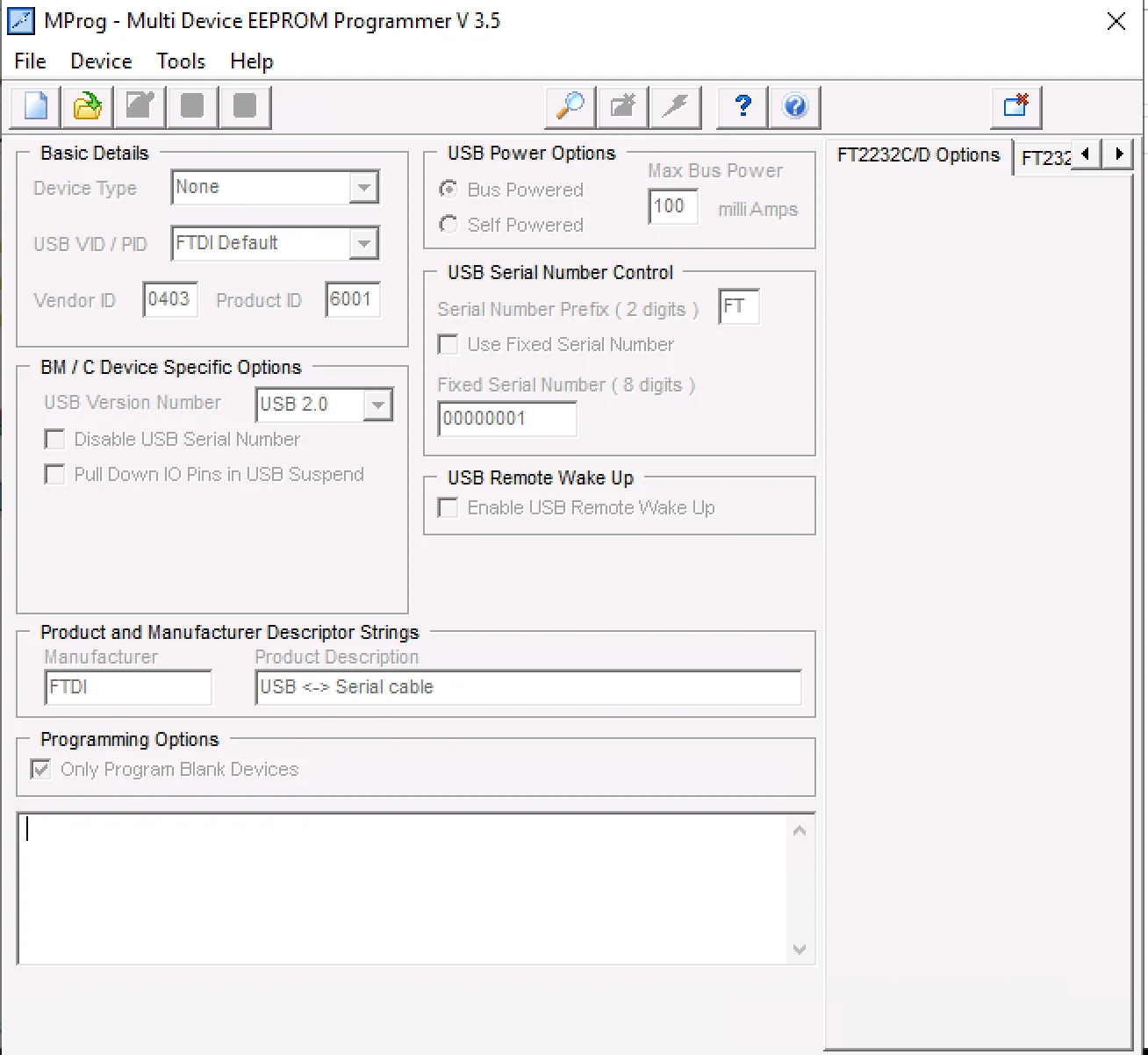This screenshot has height=1055, width=1148.
Task: Click the lightning bolt program icon
Action: (675, 107)
